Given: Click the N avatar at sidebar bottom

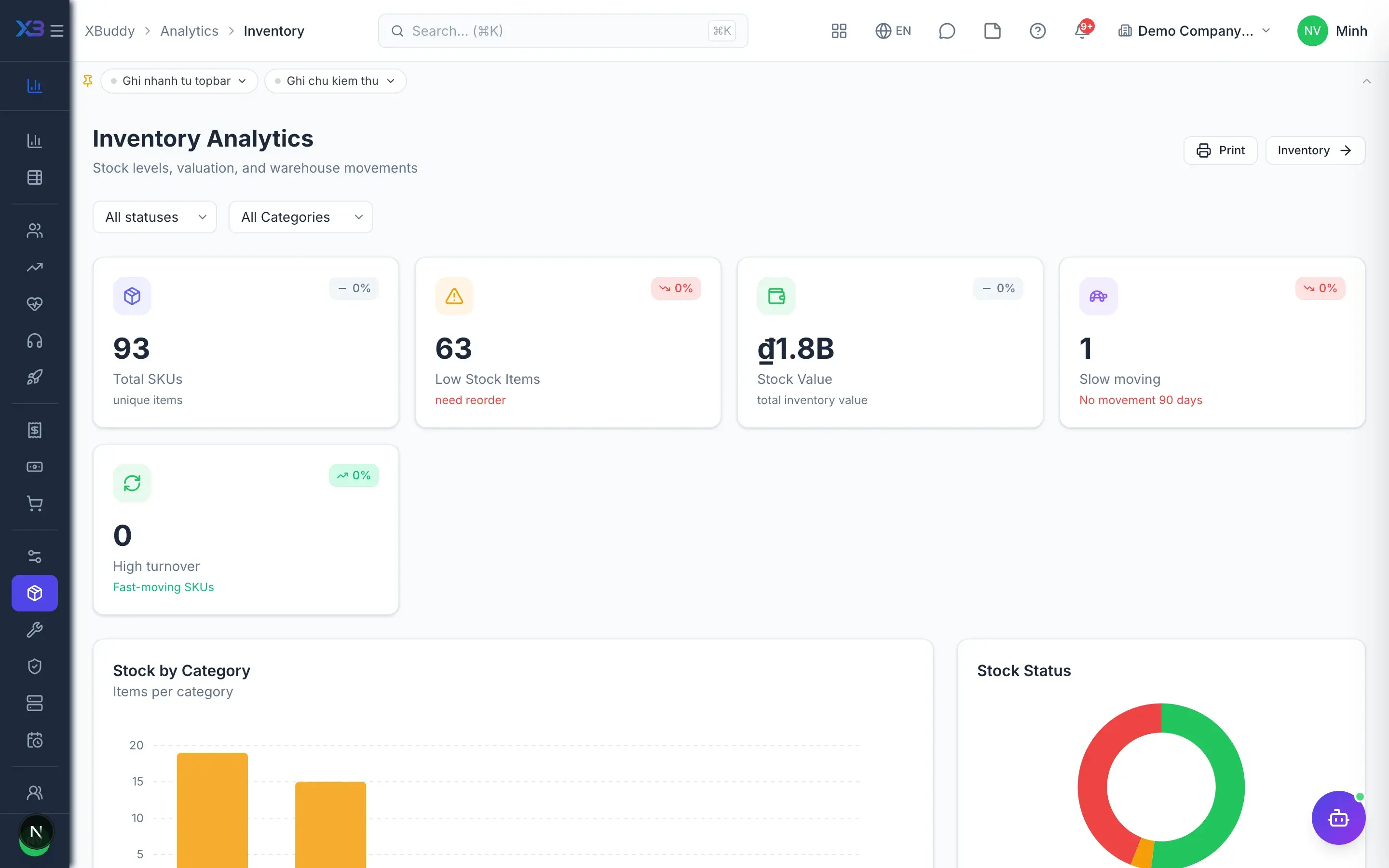Looking at the screenshot, I should [x=36, y=831].
